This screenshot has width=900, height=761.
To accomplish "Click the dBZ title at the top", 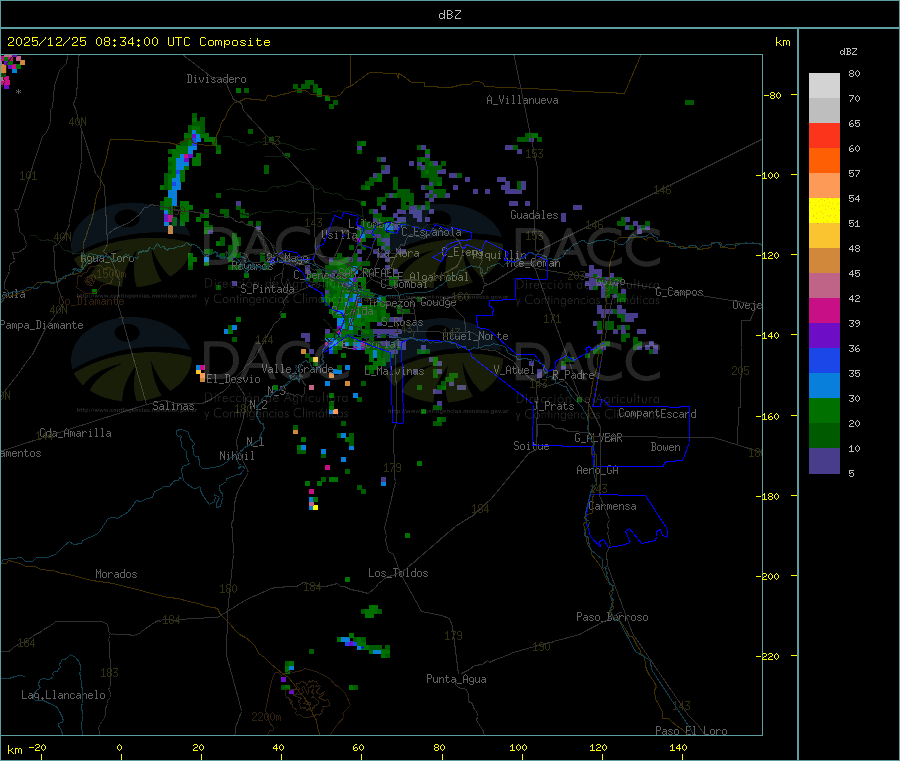I will tap(449, 14).
